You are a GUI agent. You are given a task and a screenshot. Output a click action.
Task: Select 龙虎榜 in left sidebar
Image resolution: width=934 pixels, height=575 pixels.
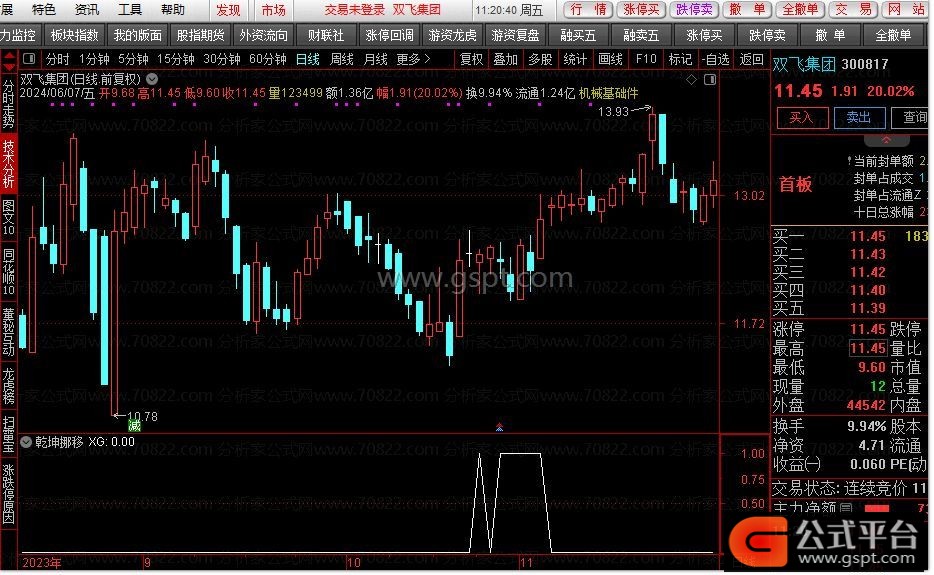8,386
